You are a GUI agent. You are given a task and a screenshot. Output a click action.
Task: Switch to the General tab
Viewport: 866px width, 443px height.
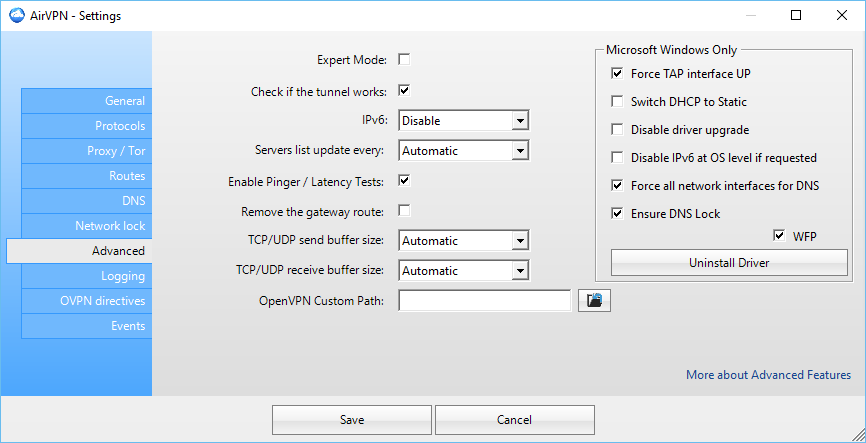tap(87, 101)
